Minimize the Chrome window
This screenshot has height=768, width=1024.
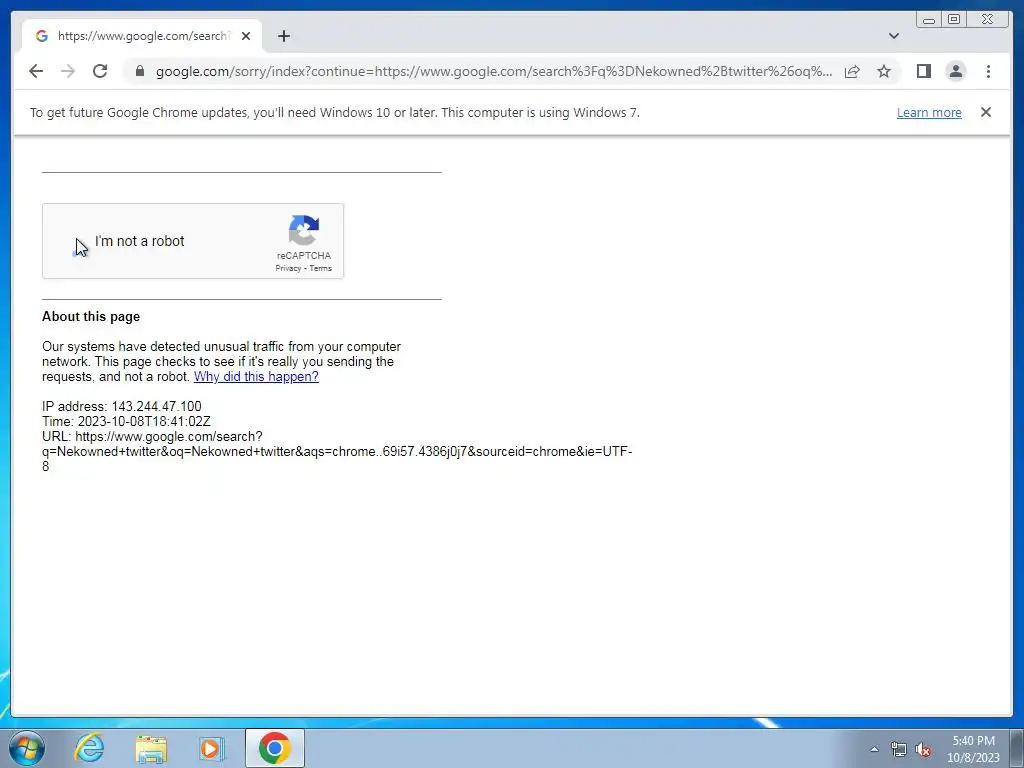(x=929, y=20)
